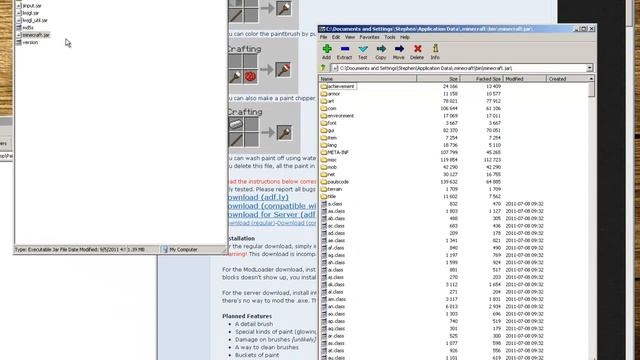Sort list by the Size column header

[438, 79]
